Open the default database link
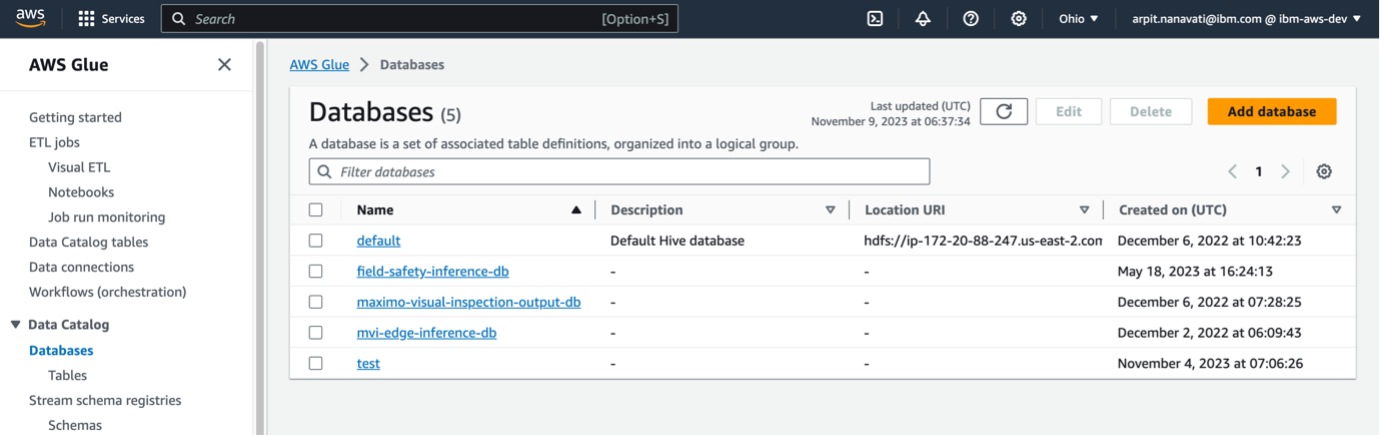The height and width of the screenshot is (440, 1384). click(379, 241)
